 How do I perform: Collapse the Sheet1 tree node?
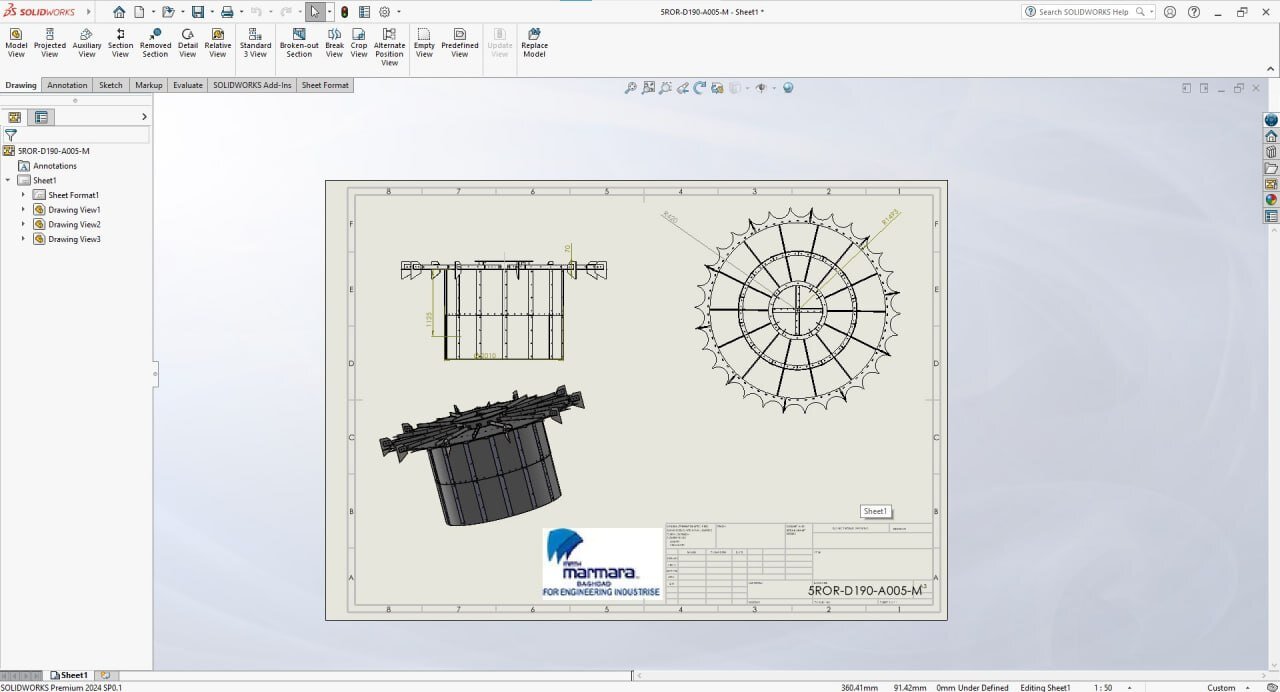(8, 181)
